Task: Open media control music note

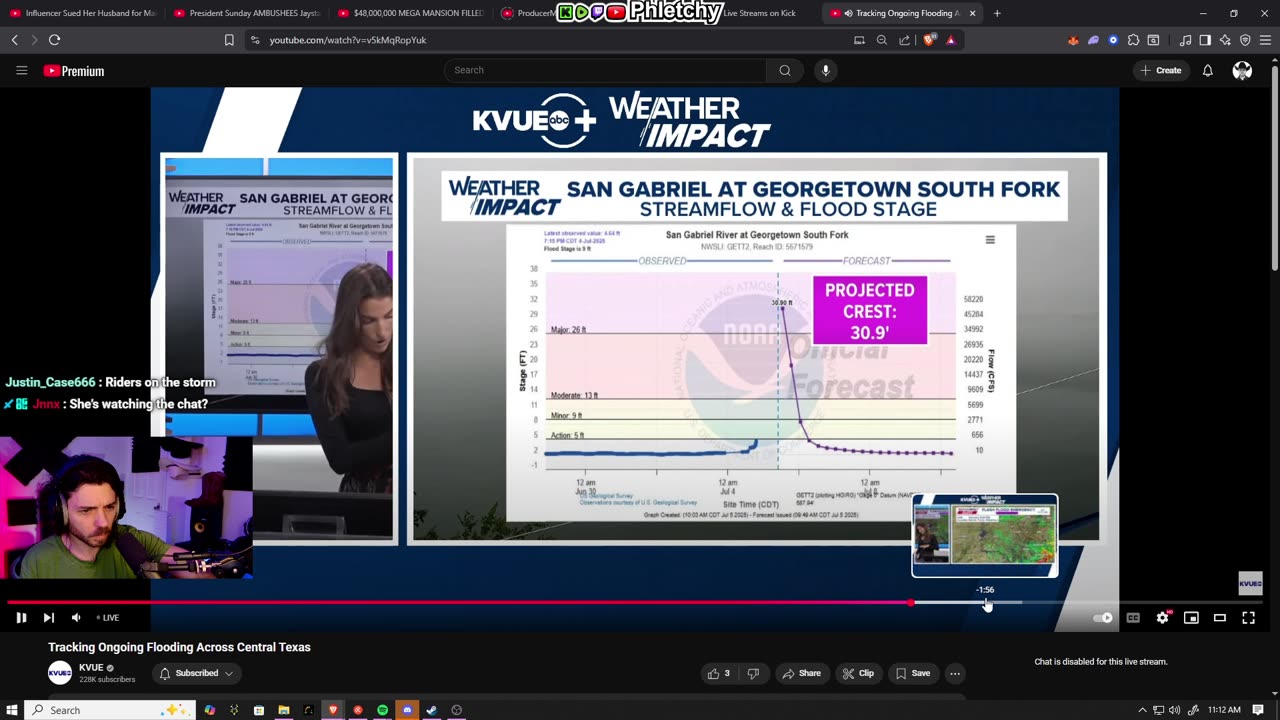Action: coord(1185,40)
